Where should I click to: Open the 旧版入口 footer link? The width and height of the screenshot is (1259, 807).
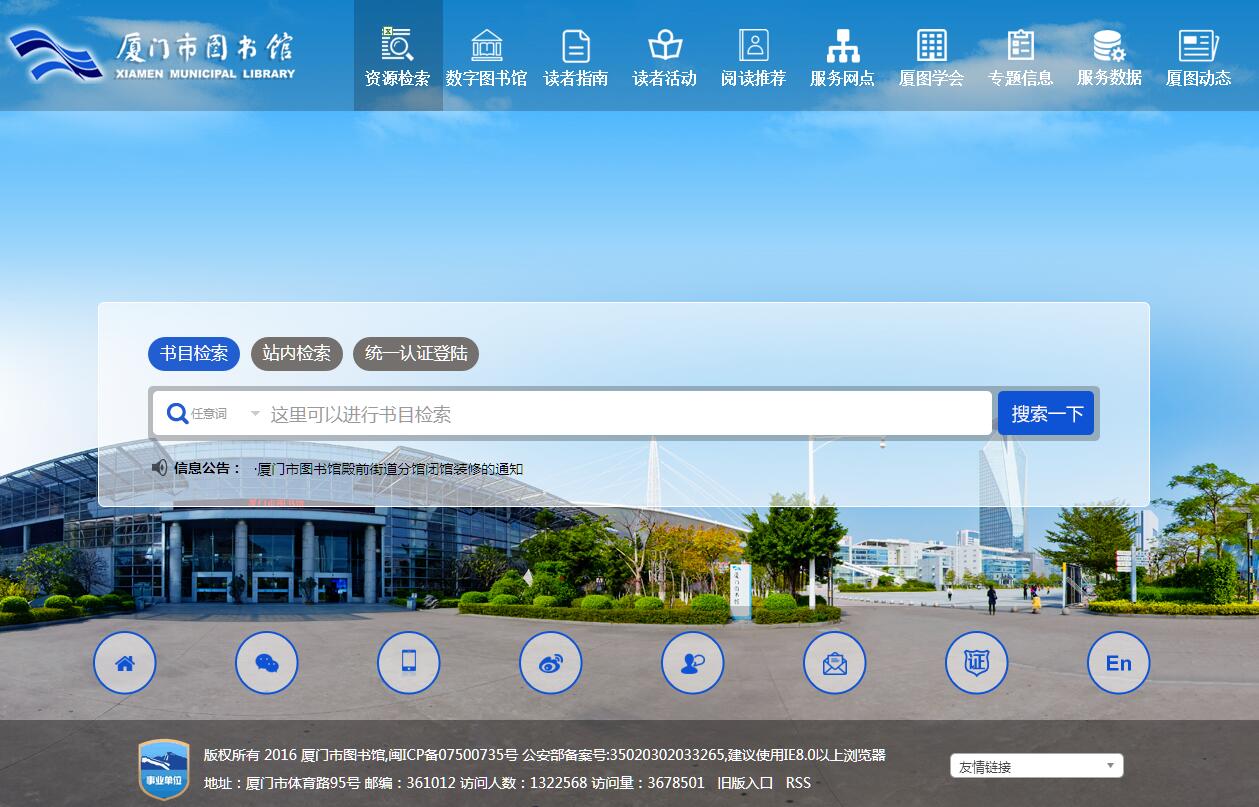(x=745, y=783)
